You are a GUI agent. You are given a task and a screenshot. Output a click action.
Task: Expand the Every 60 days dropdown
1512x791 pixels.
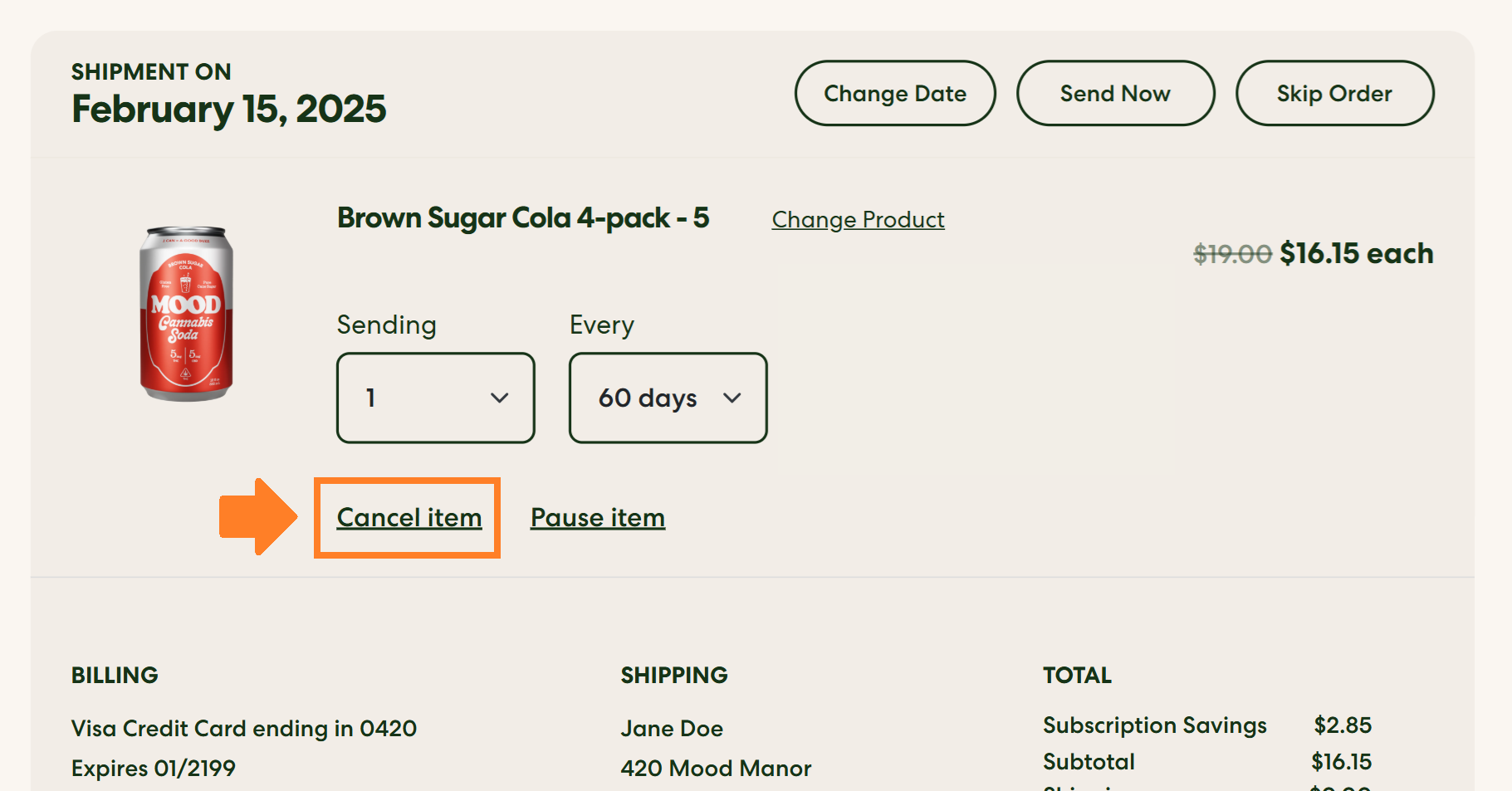(668, 398)
